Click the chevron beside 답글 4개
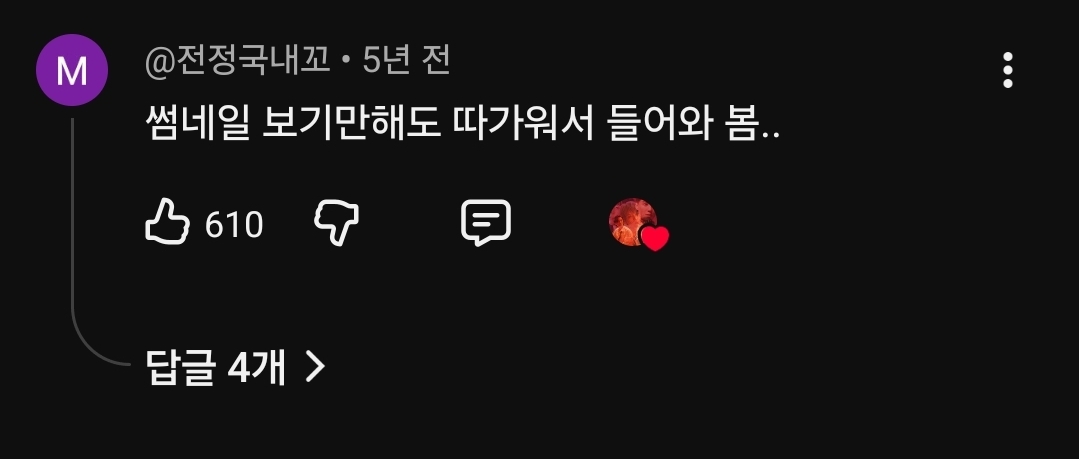This screenshot has width=1079, height=459. point(314,367)
